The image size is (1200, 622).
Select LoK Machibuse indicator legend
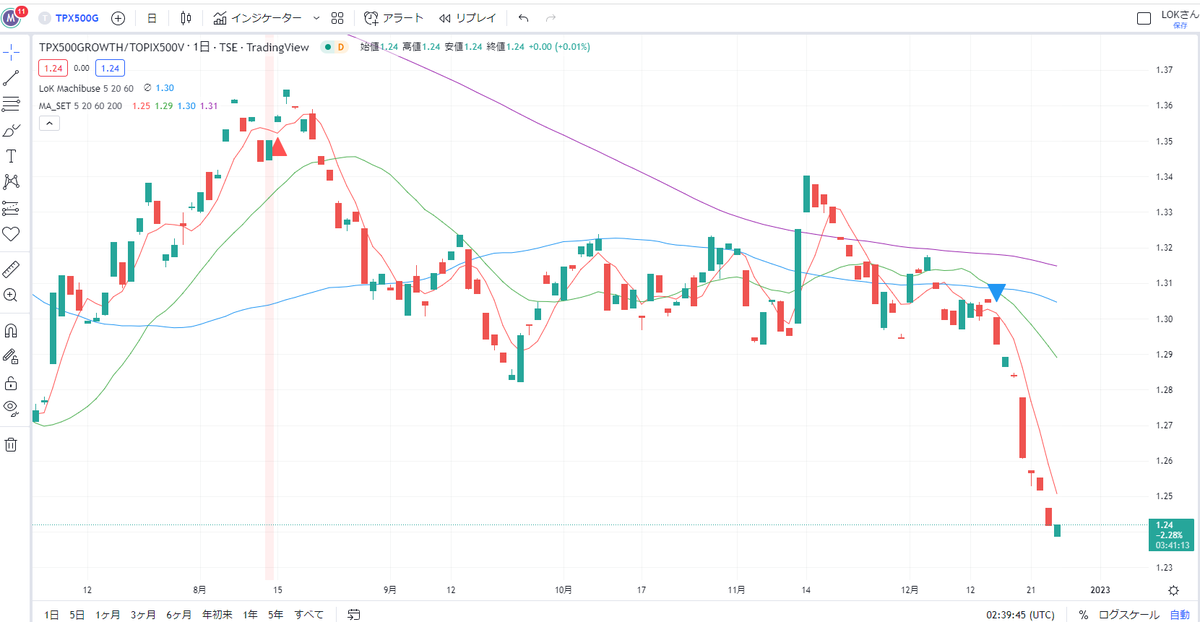[x=88, y=88]
